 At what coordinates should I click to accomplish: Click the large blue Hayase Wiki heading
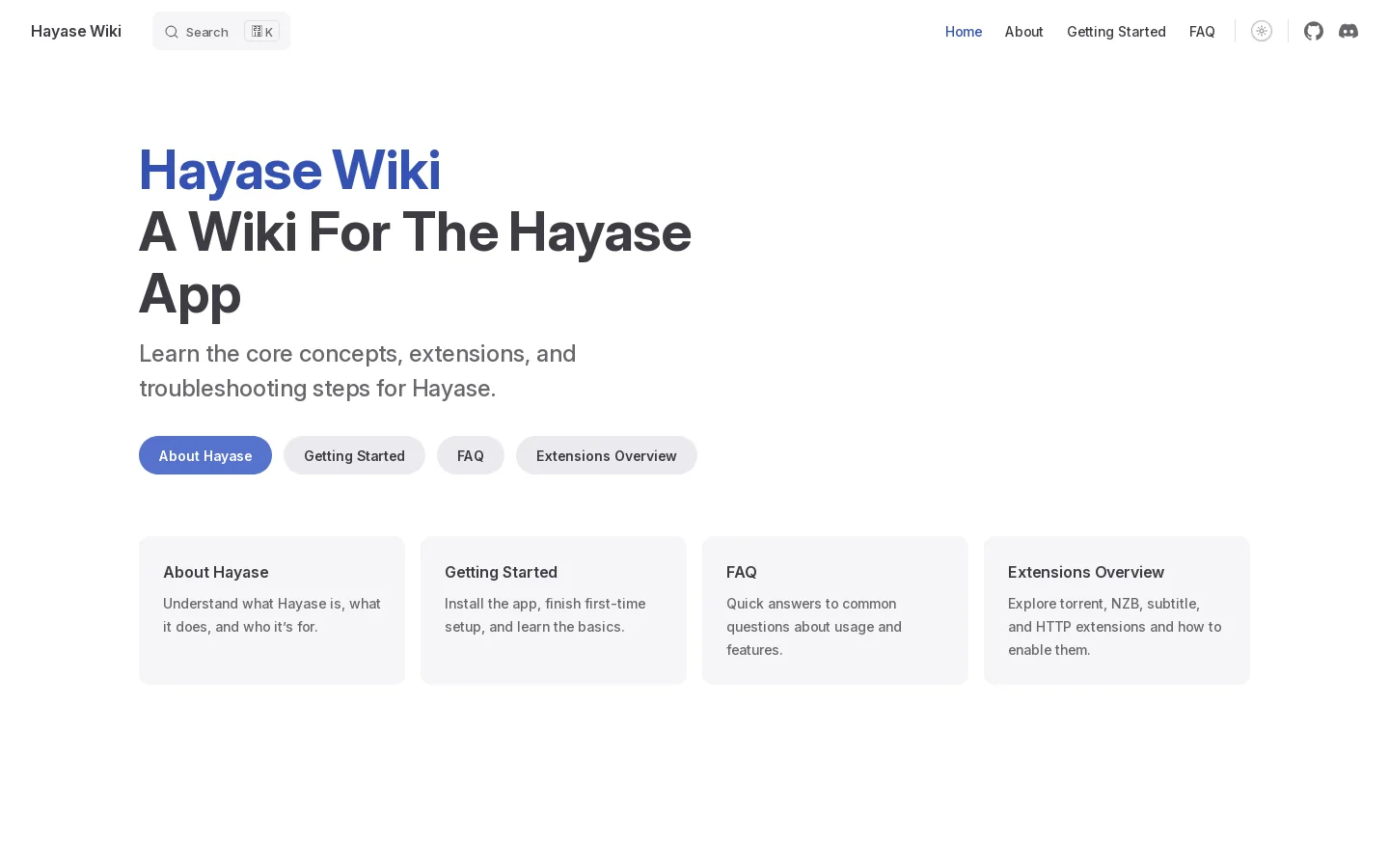[x=289, y=171]
